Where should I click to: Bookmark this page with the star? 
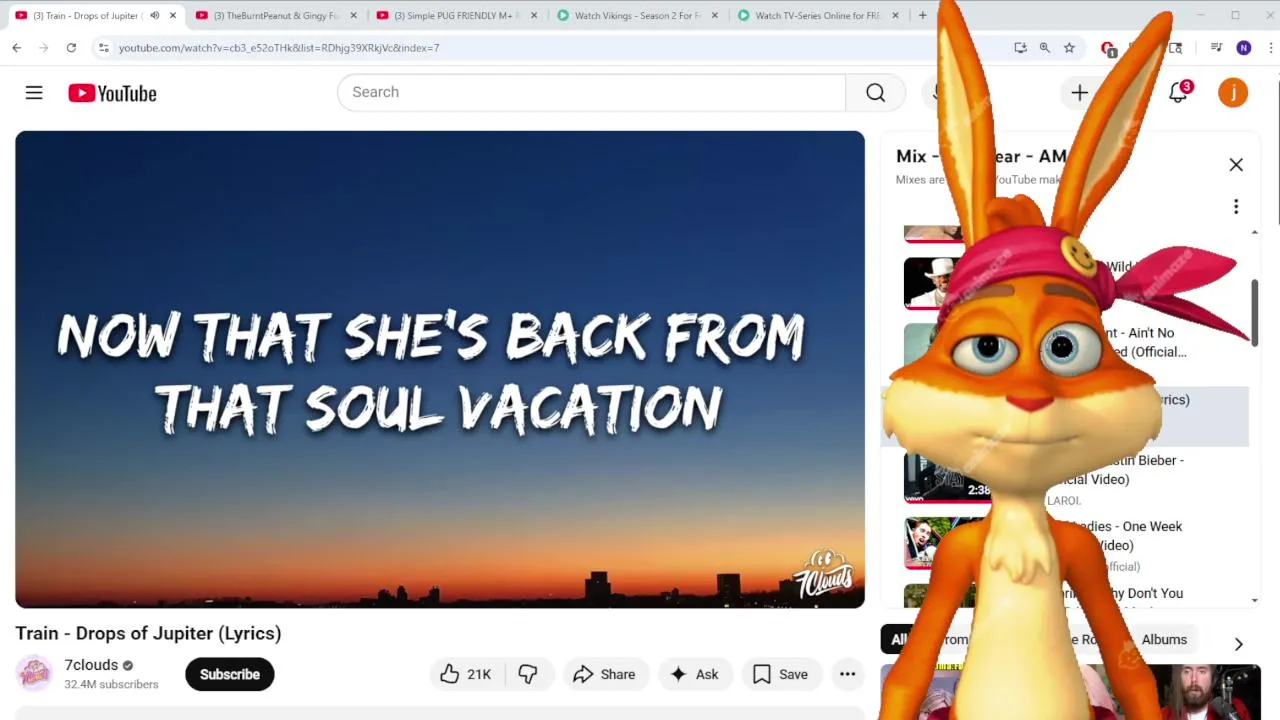click(1069, 47)
